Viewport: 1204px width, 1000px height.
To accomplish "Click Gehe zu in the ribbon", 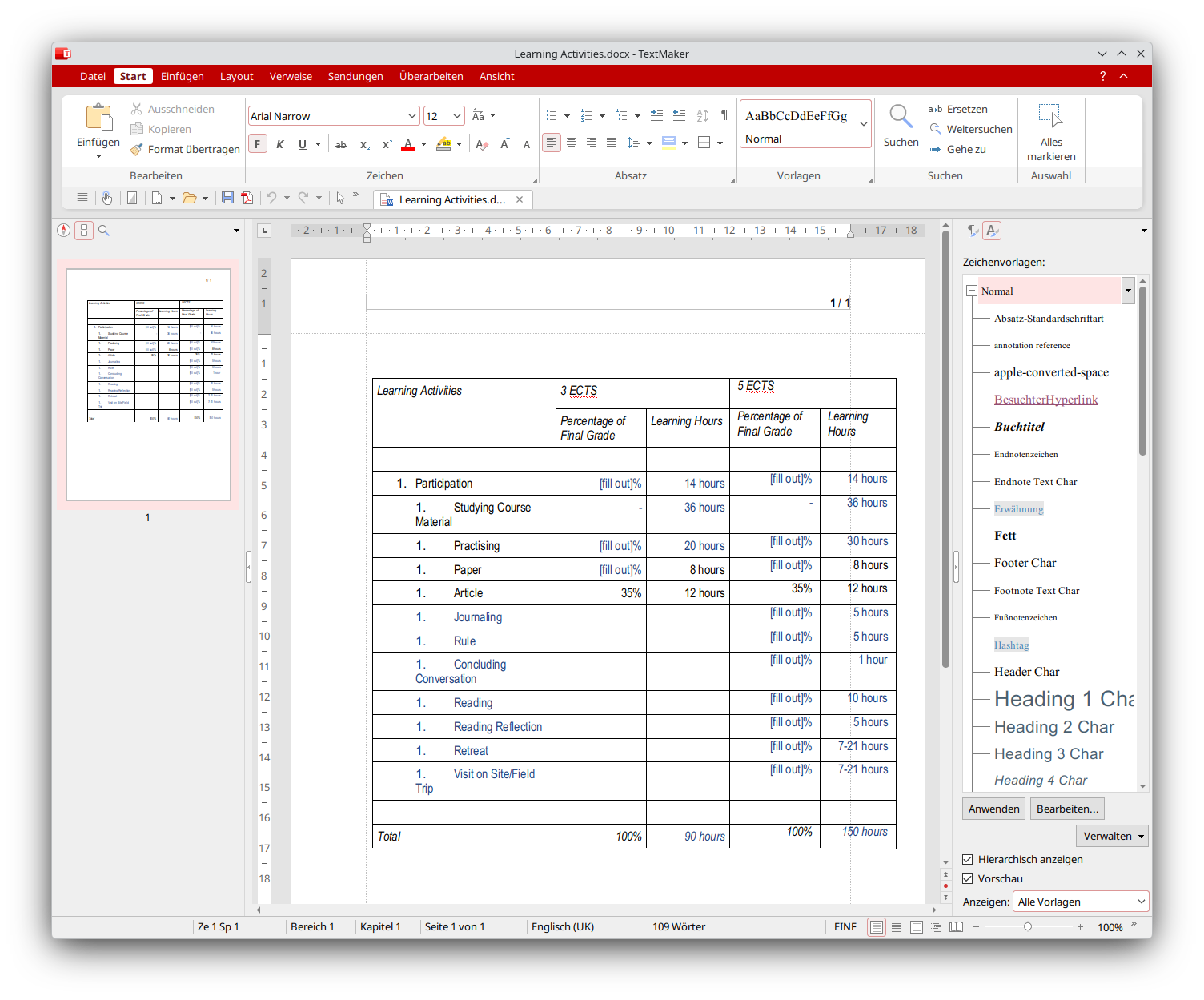I will (x=957, y=149).
